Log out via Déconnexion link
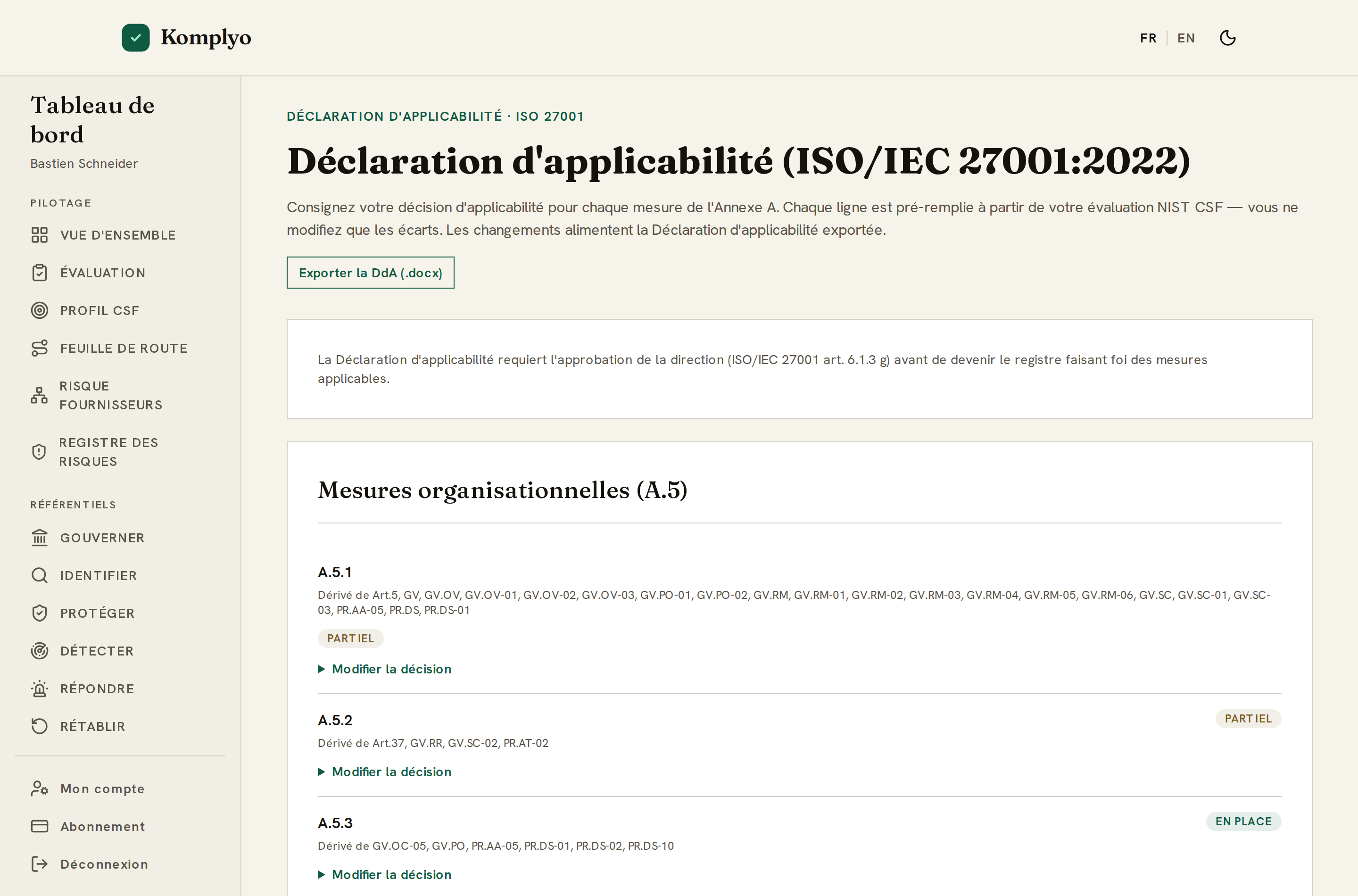 (104, 864)
